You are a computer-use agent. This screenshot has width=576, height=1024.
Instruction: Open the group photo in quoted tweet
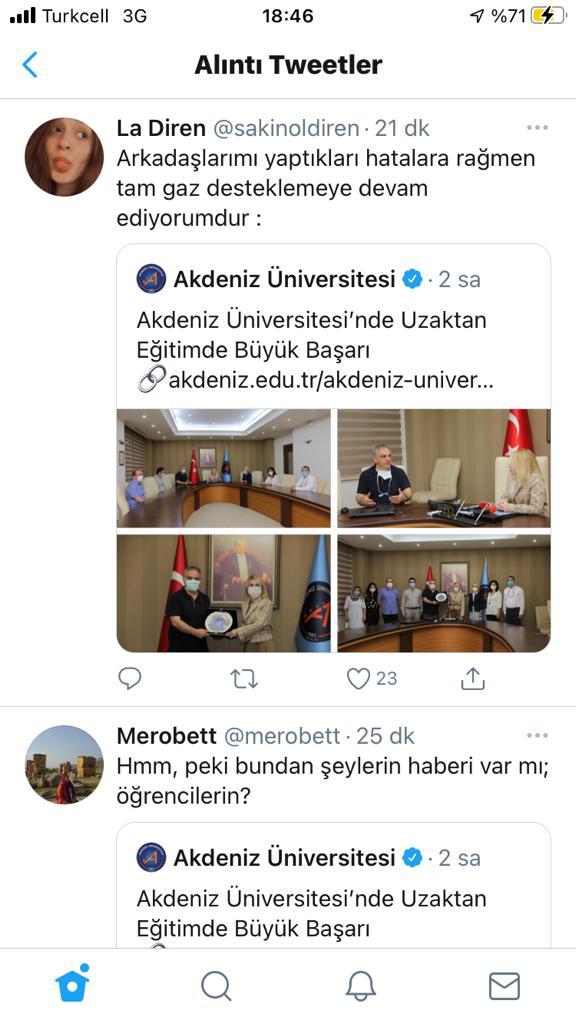pyautogui.click(x=443, y=593)
